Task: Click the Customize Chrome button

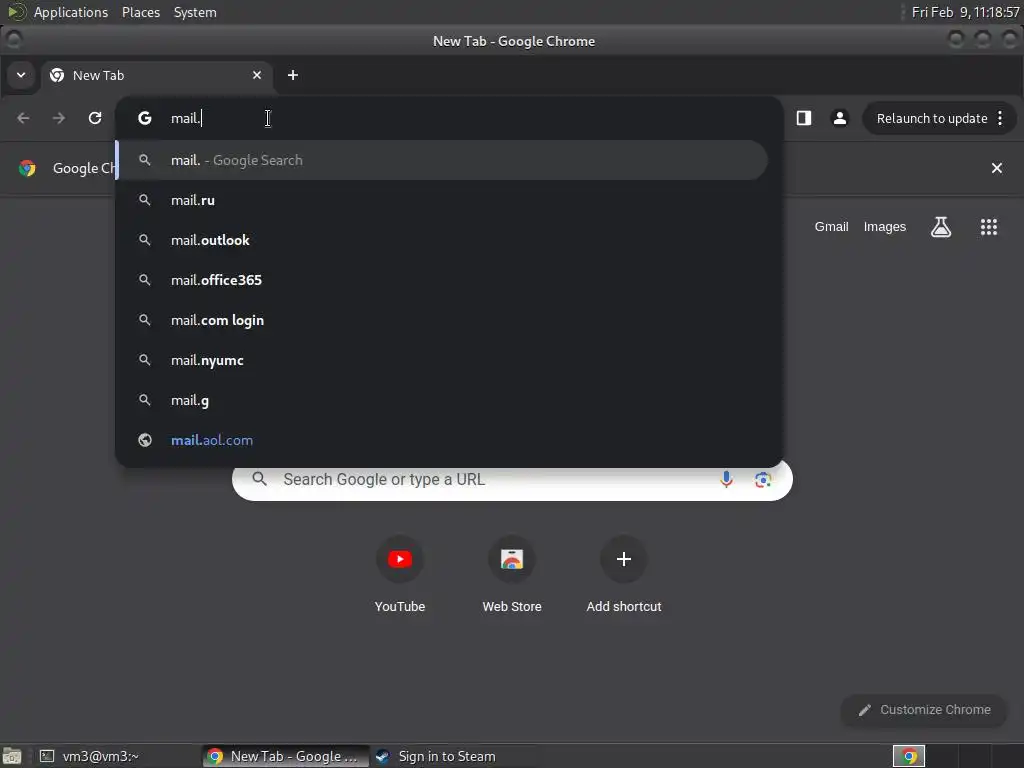Action: [924, 710]
